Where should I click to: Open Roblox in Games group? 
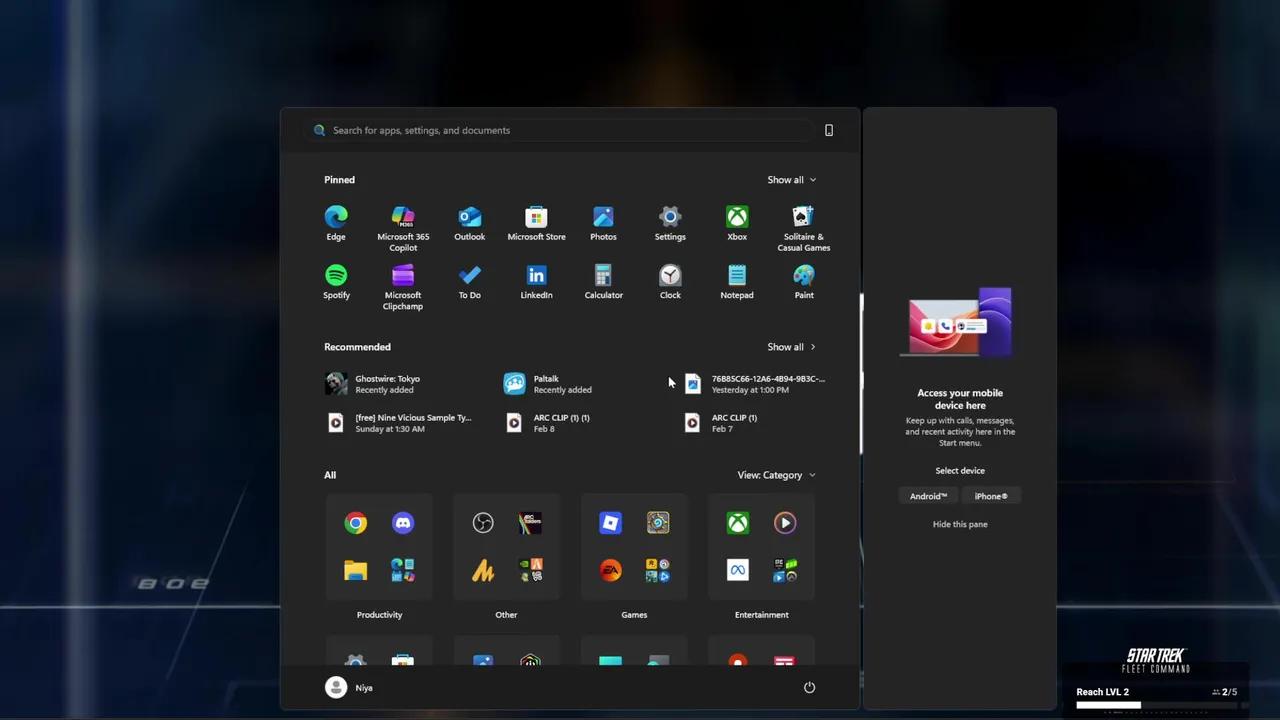pyautogui.click(x=610, y=523)
